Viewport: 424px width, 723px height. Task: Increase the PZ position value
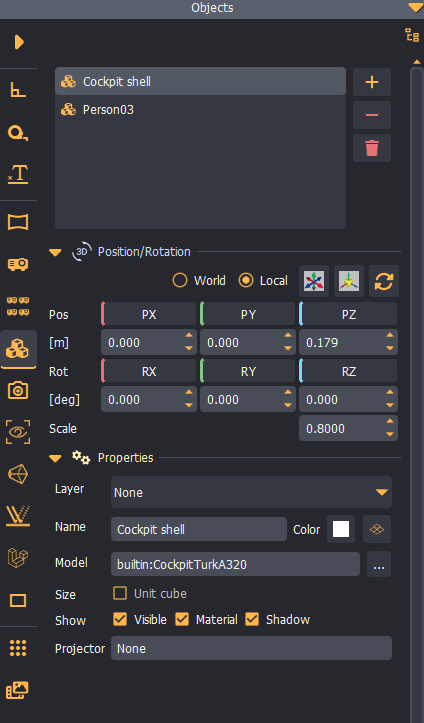tap(390, 336)
